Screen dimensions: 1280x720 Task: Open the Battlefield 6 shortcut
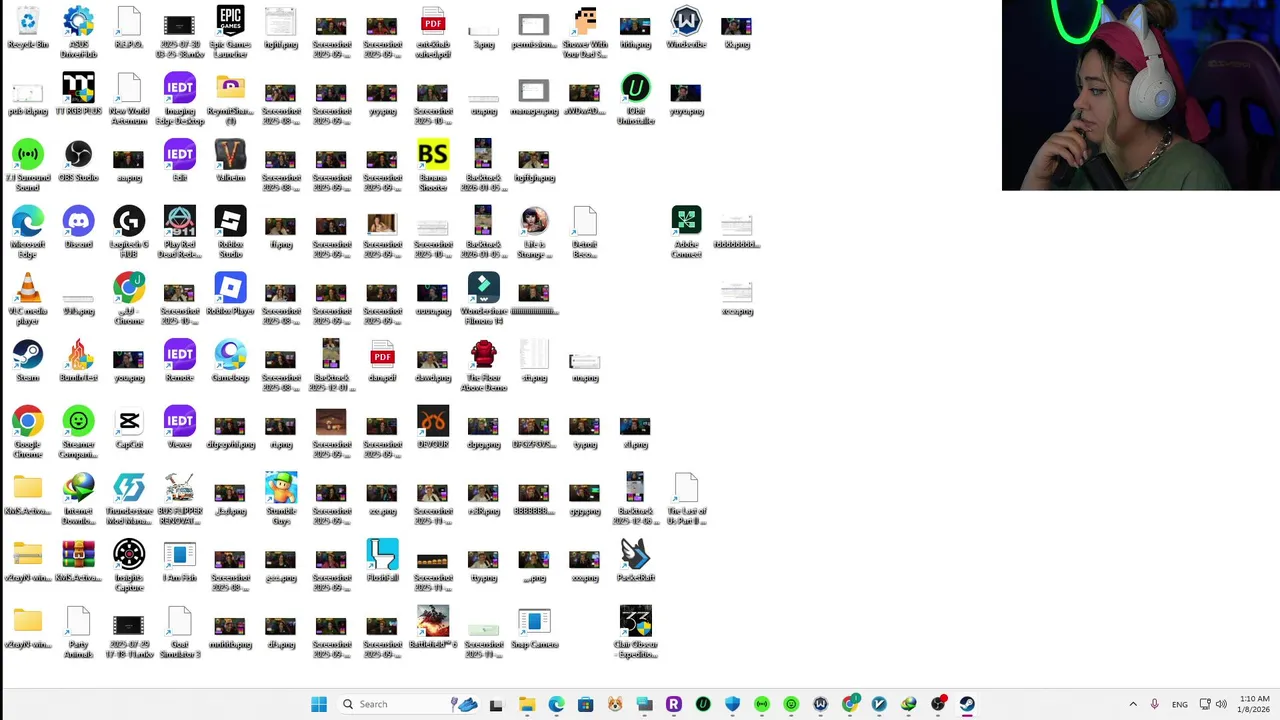pyautogui.click(x=433, y=628)
